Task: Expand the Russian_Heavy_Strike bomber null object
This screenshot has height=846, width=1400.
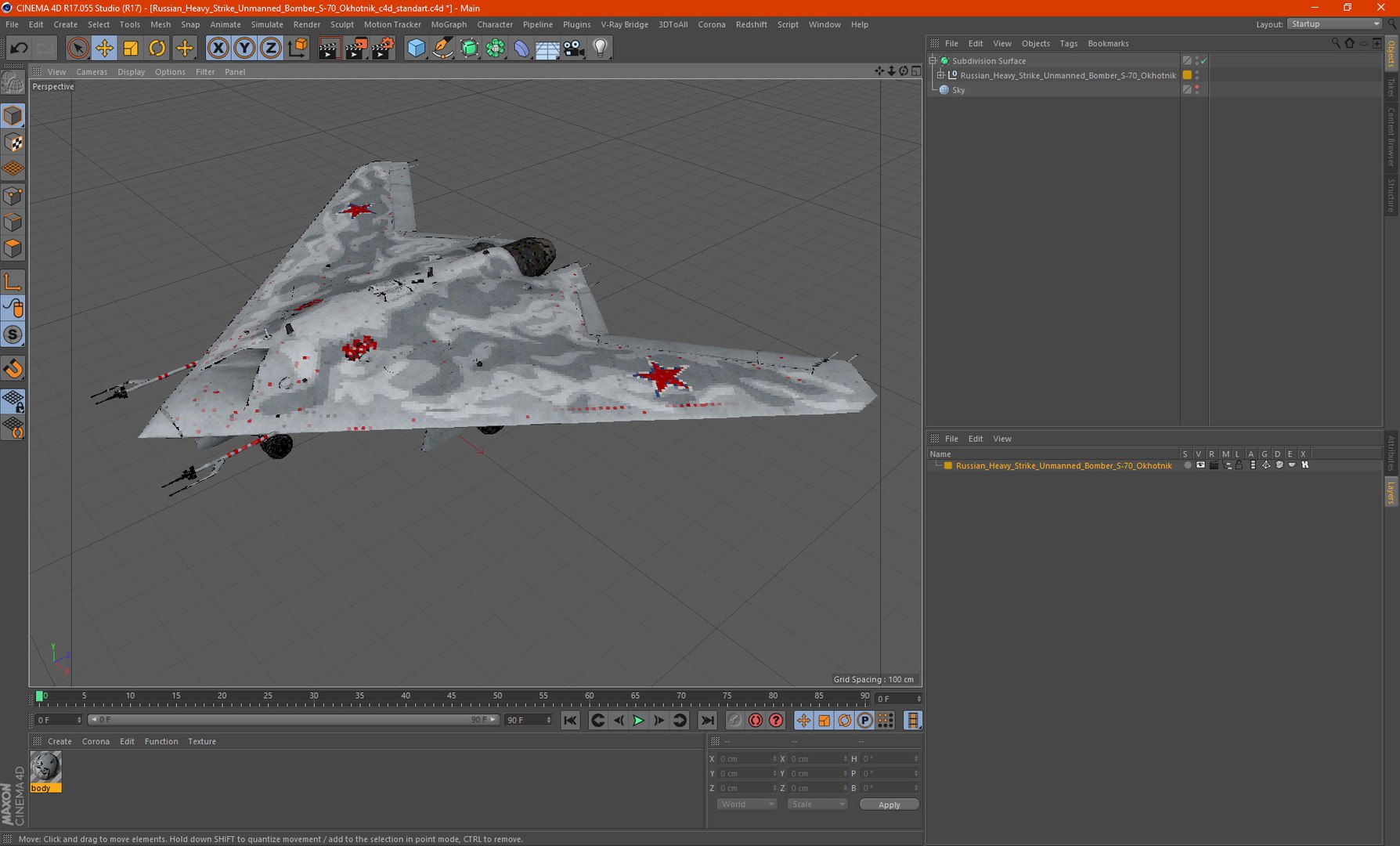Action: [x=941, y=75]
